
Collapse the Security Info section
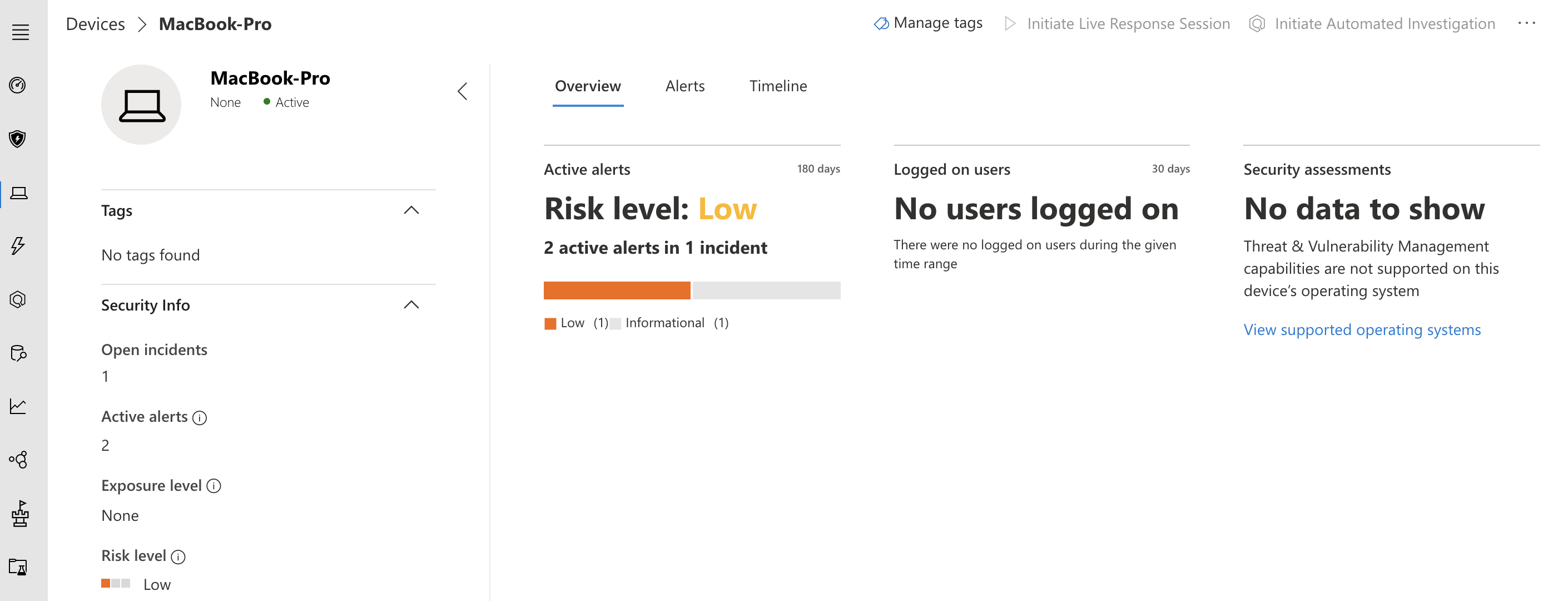pyautogui.click(x=411, y=304)
